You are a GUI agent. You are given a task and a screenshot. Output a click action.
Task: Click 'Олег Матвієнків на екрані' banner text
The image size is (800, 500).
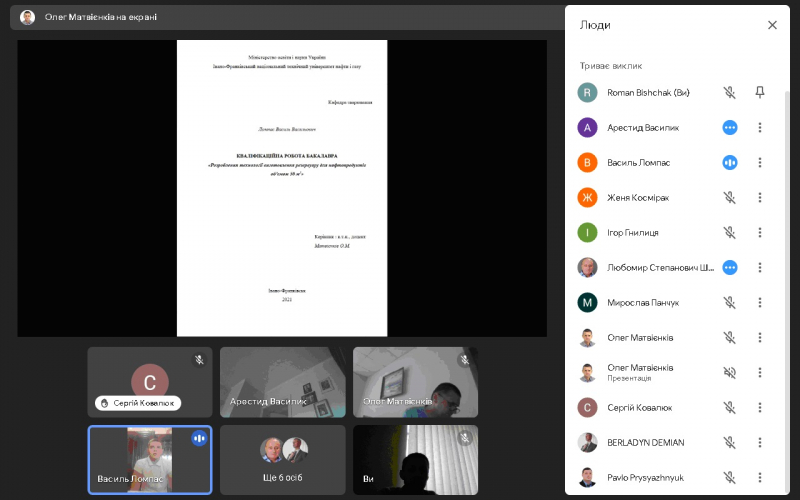tap(101, 17)
